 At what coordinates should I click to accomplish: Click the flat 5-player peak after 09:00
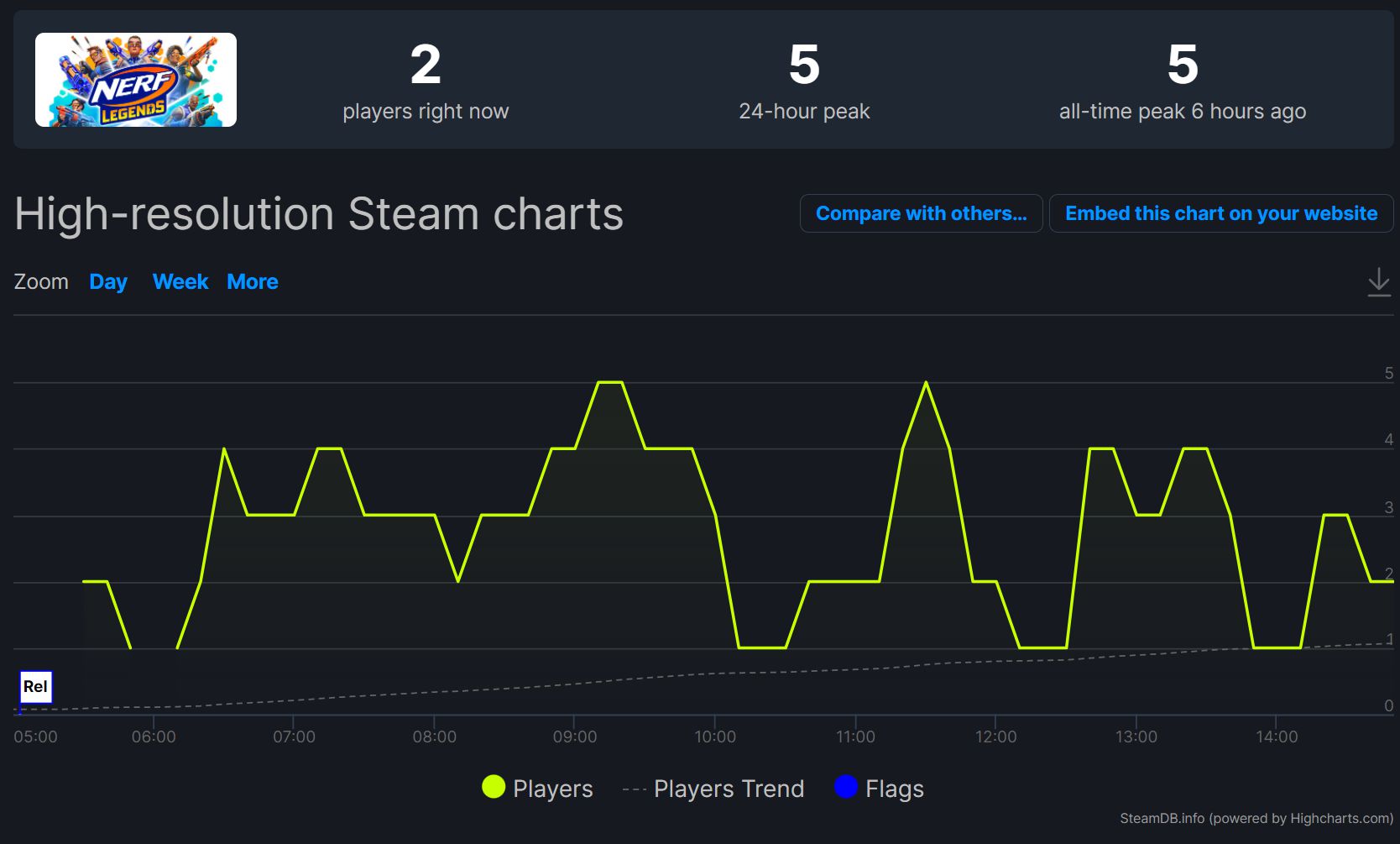tap(610, 383)
